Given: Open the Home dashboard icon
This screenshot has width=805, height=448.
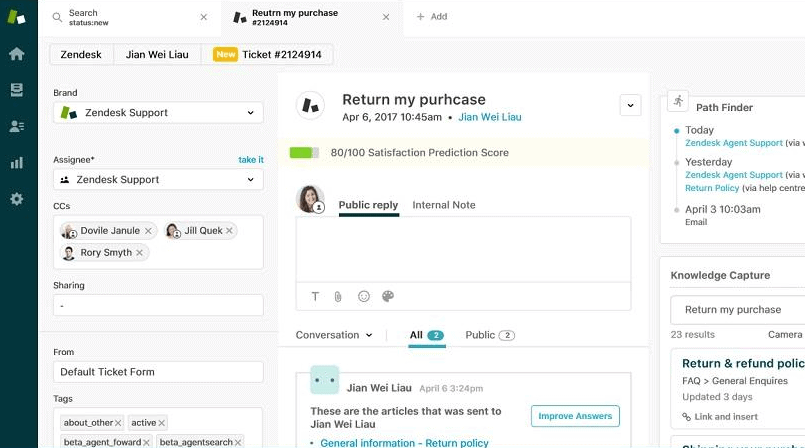Looking at the screenshot, I should [16, 53].
